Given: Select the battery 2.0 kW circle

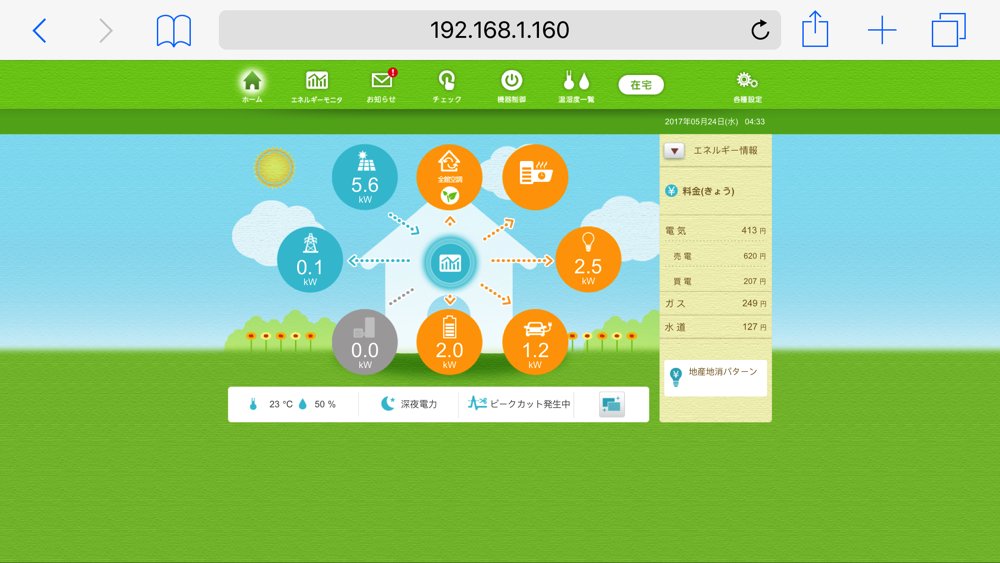Looking at the screenshot, I should 450,342.
